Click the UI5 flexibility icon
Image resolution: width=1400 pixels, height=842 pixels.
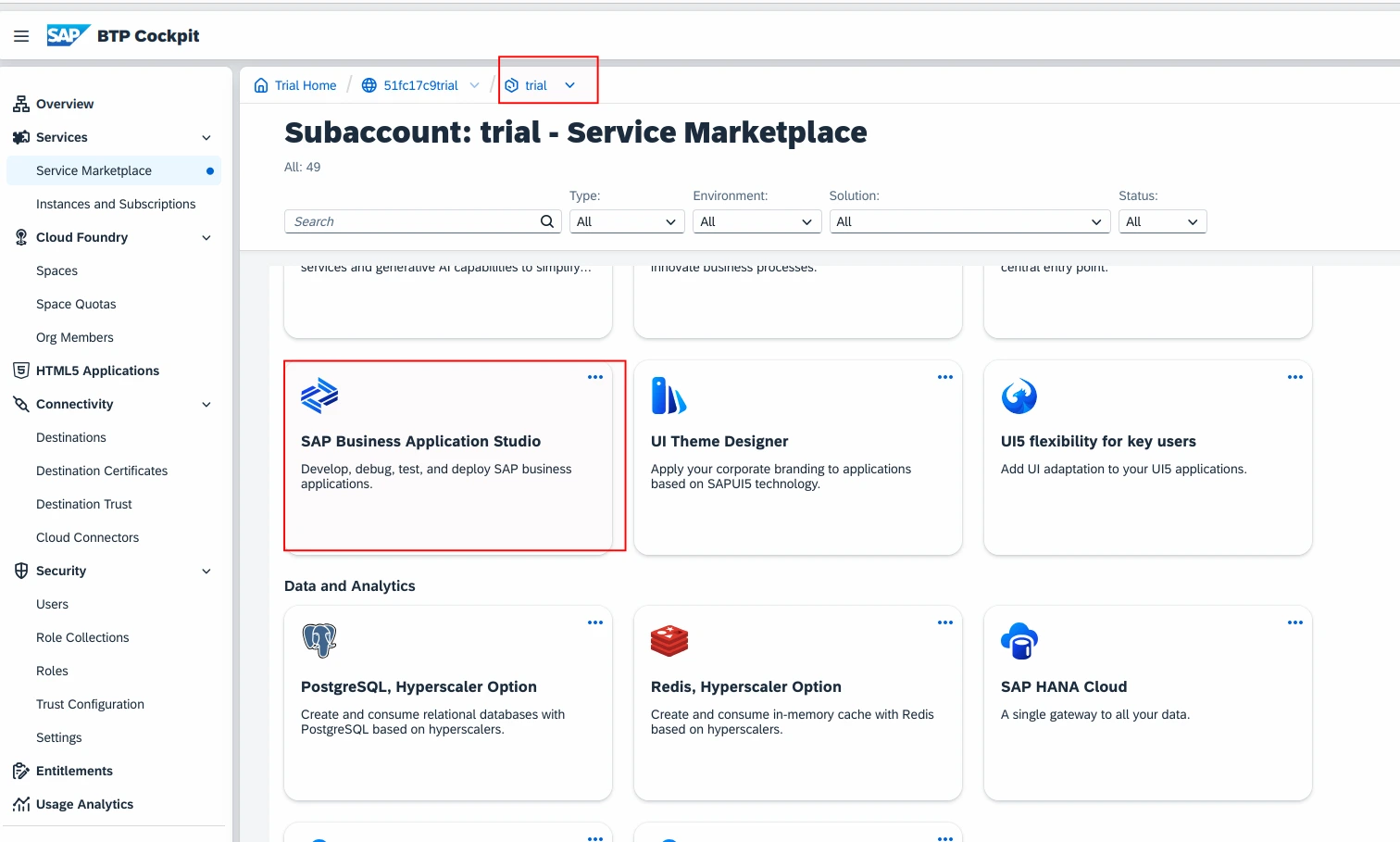[x=1019, y=396]
